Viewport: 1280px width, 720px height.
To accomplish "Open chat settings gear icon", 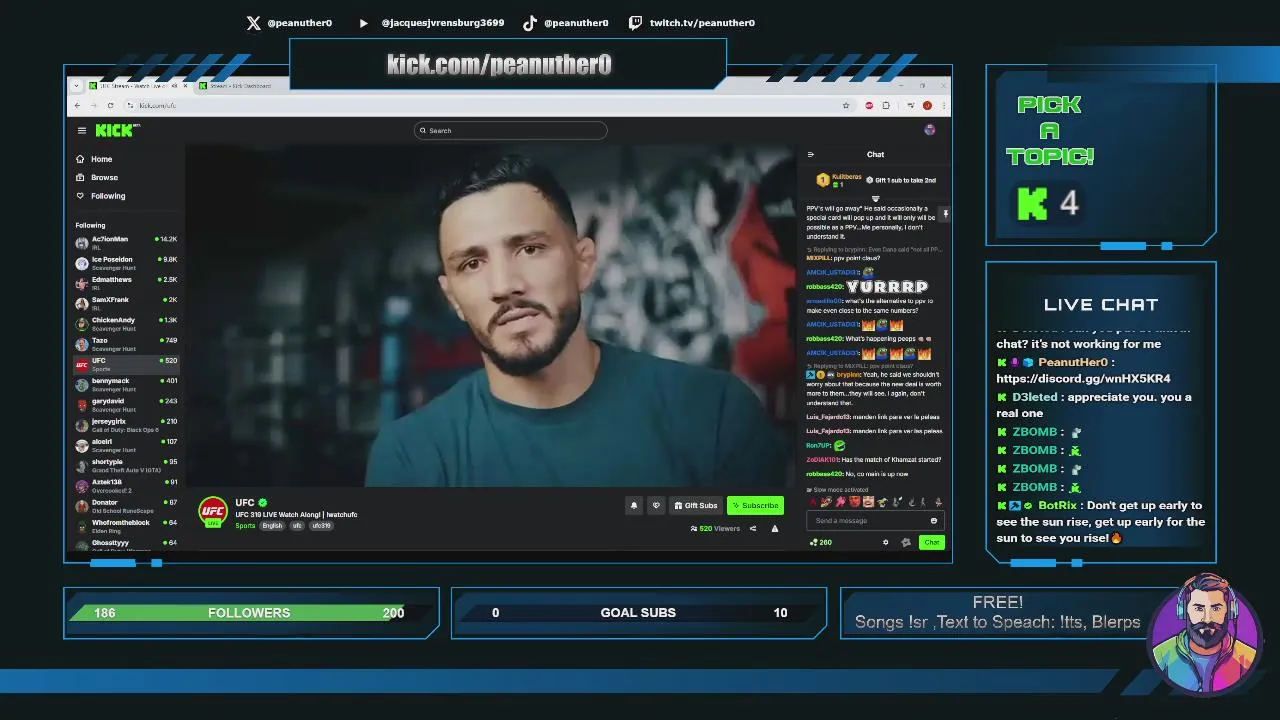I will (885, 542).
